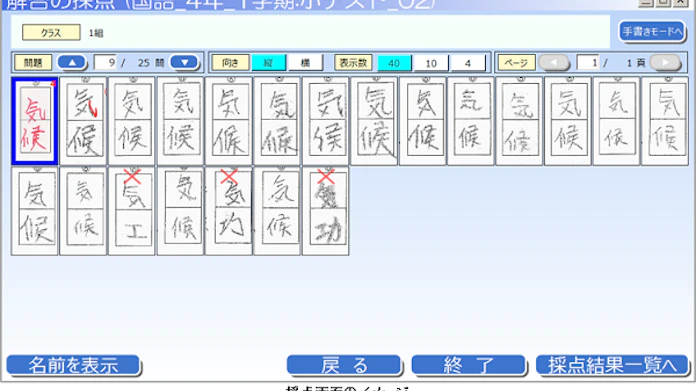Click the 戻る back button

344,366
